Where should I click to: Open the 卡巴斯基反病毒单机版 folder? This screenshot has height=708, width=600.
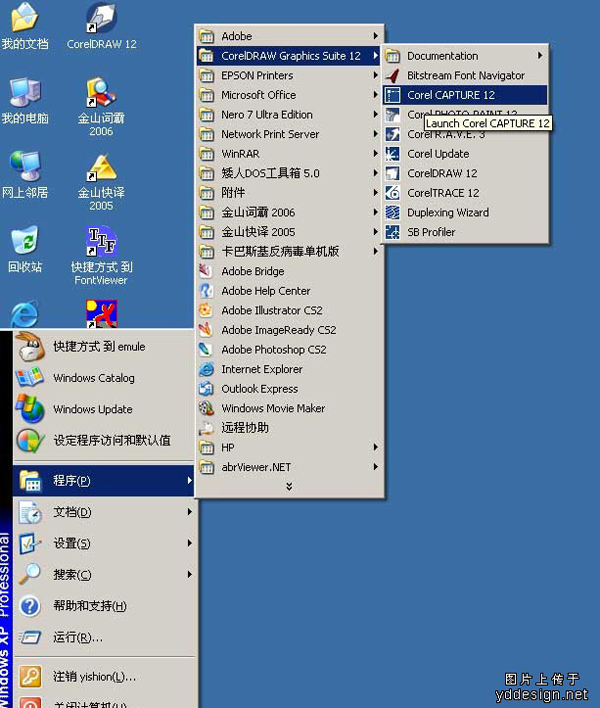[x=289, y=252]
